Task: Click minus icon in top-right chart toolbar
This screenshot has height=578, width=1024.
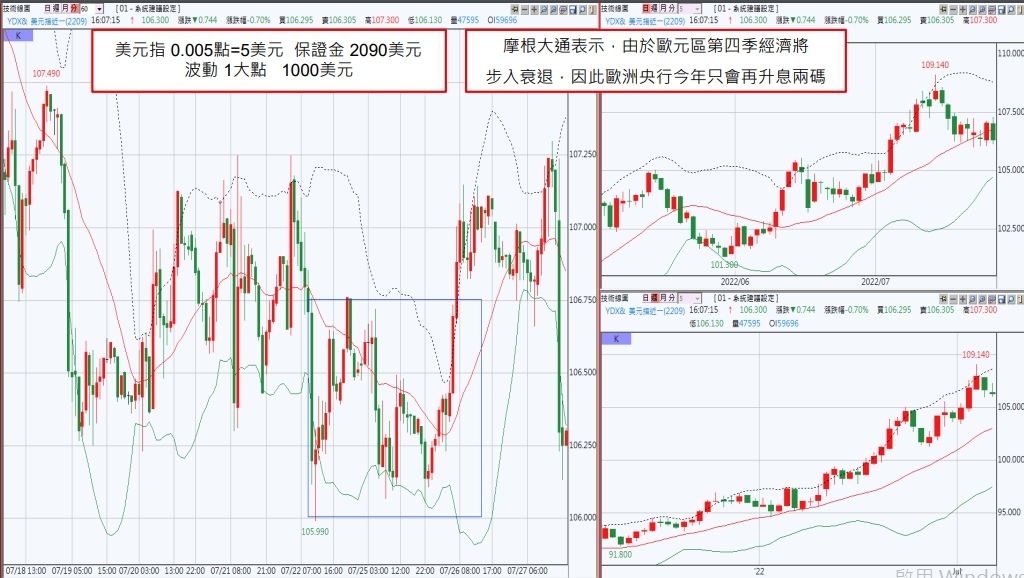Action: (x=953, y=9)
